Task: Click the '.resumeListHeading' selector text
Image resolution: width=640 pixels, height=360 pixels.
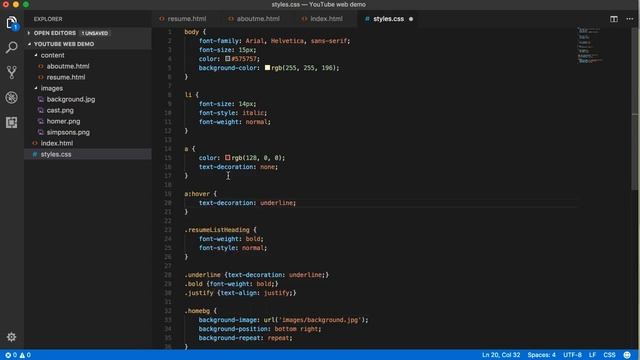Action: pos(217,230)
